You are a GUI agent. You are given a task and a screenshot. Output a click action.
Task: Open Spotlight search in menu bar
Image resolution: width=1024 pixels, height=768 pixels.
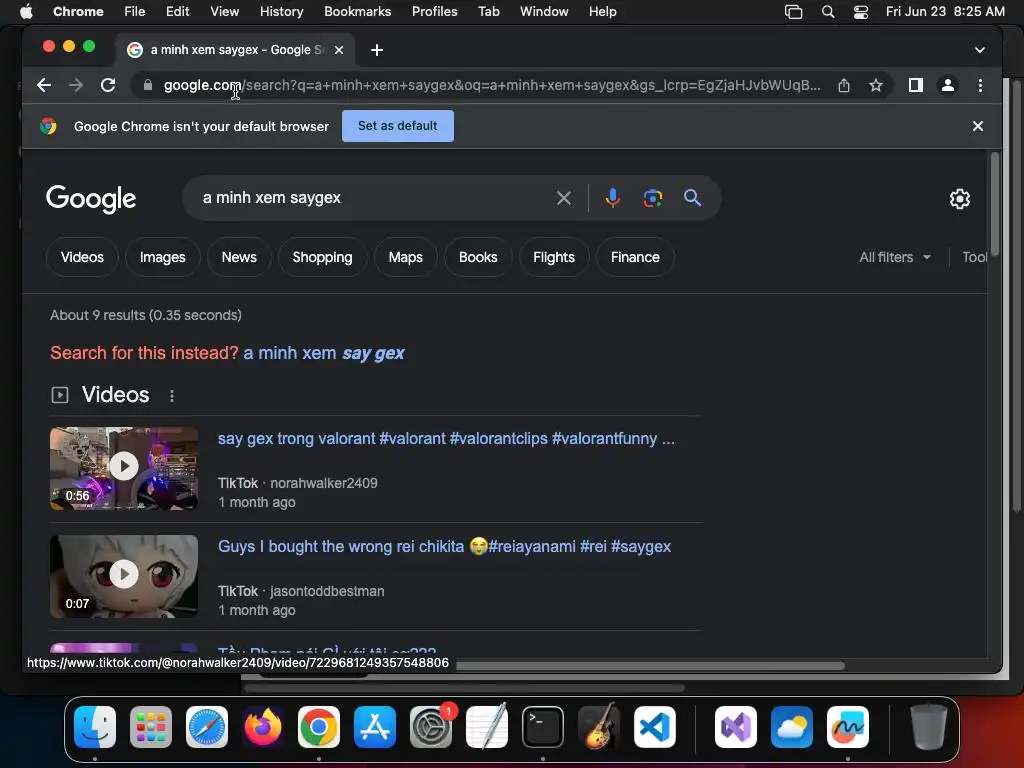tap(827, 12)
